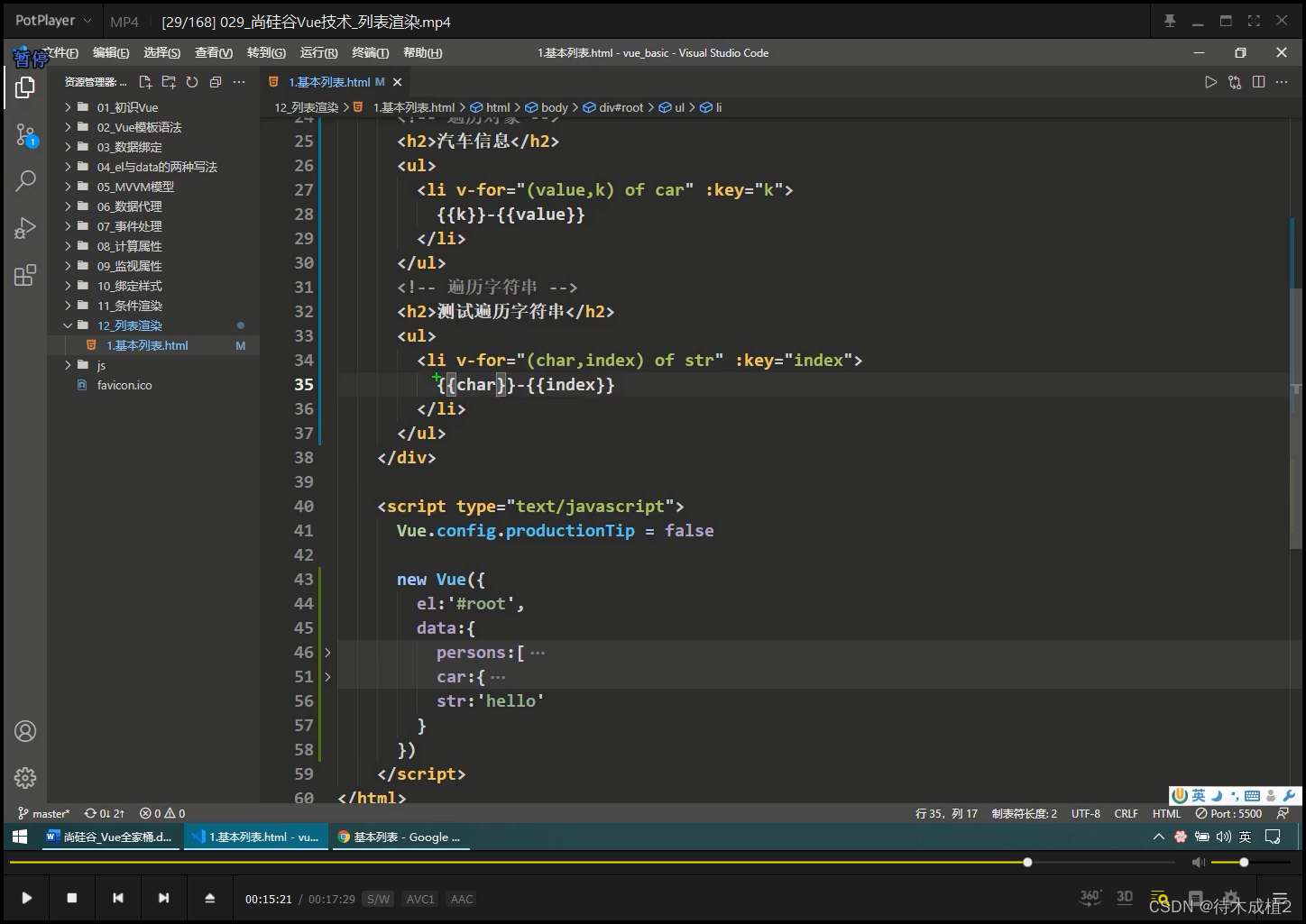
Task: Click the CRLF end-of-line selector
Action: click(x=1127, y=813)
